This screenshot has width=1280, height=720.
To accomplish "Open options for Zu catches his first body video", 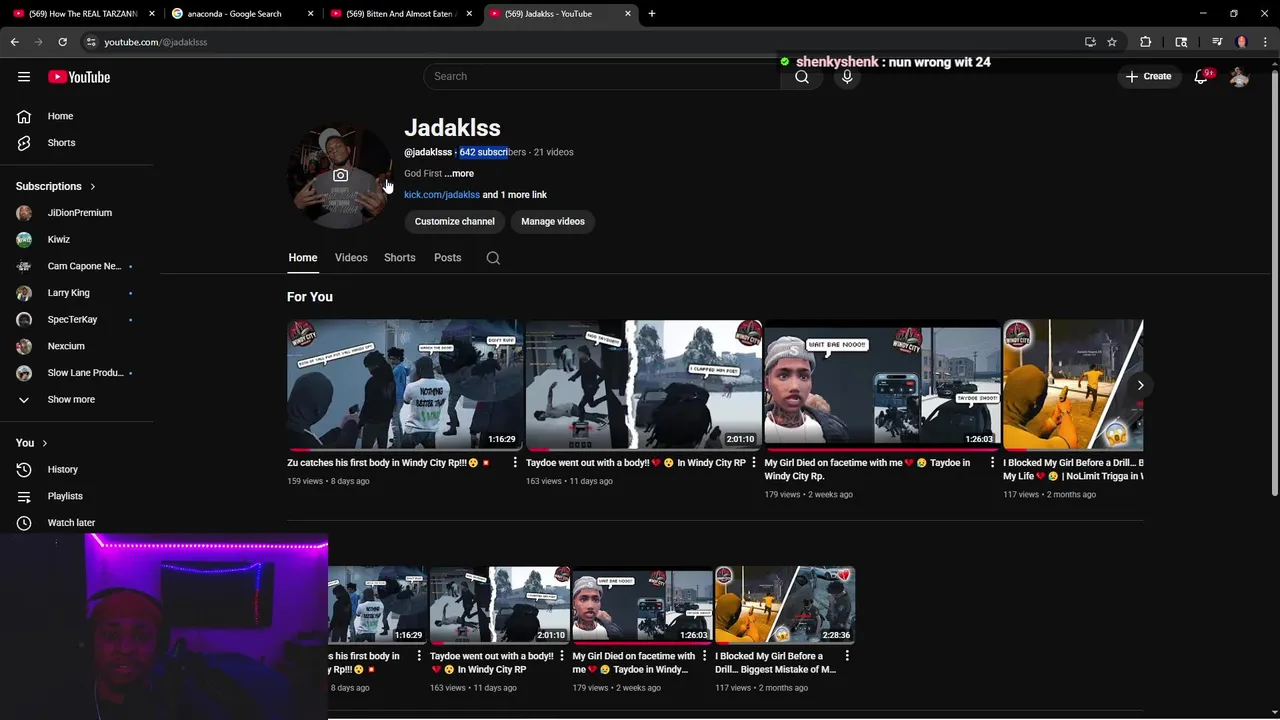I will [515, 463].
